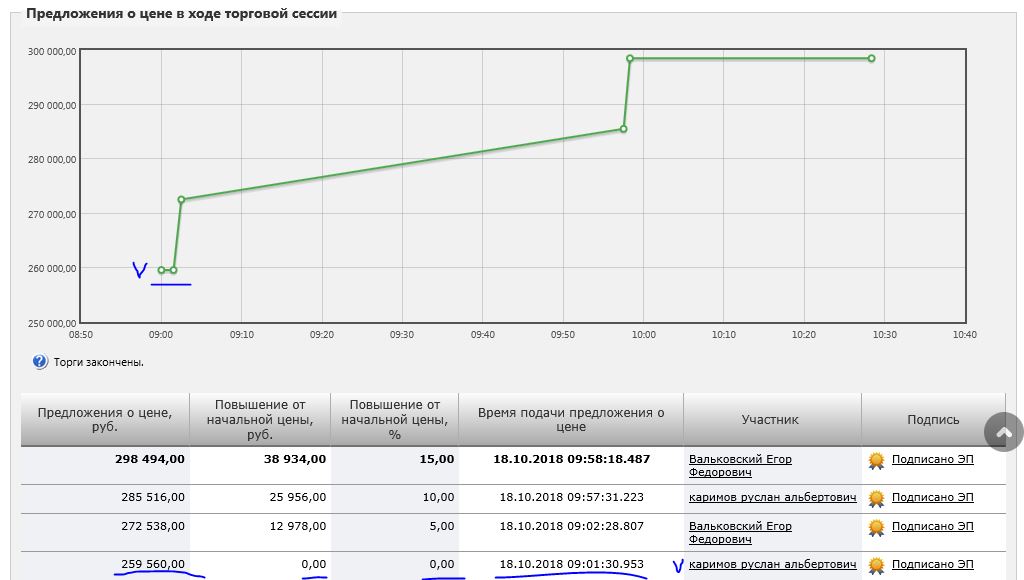Click the last chart data point near 10:30
The width and height of the screenshot is (1024, 580).
[871, 58]
